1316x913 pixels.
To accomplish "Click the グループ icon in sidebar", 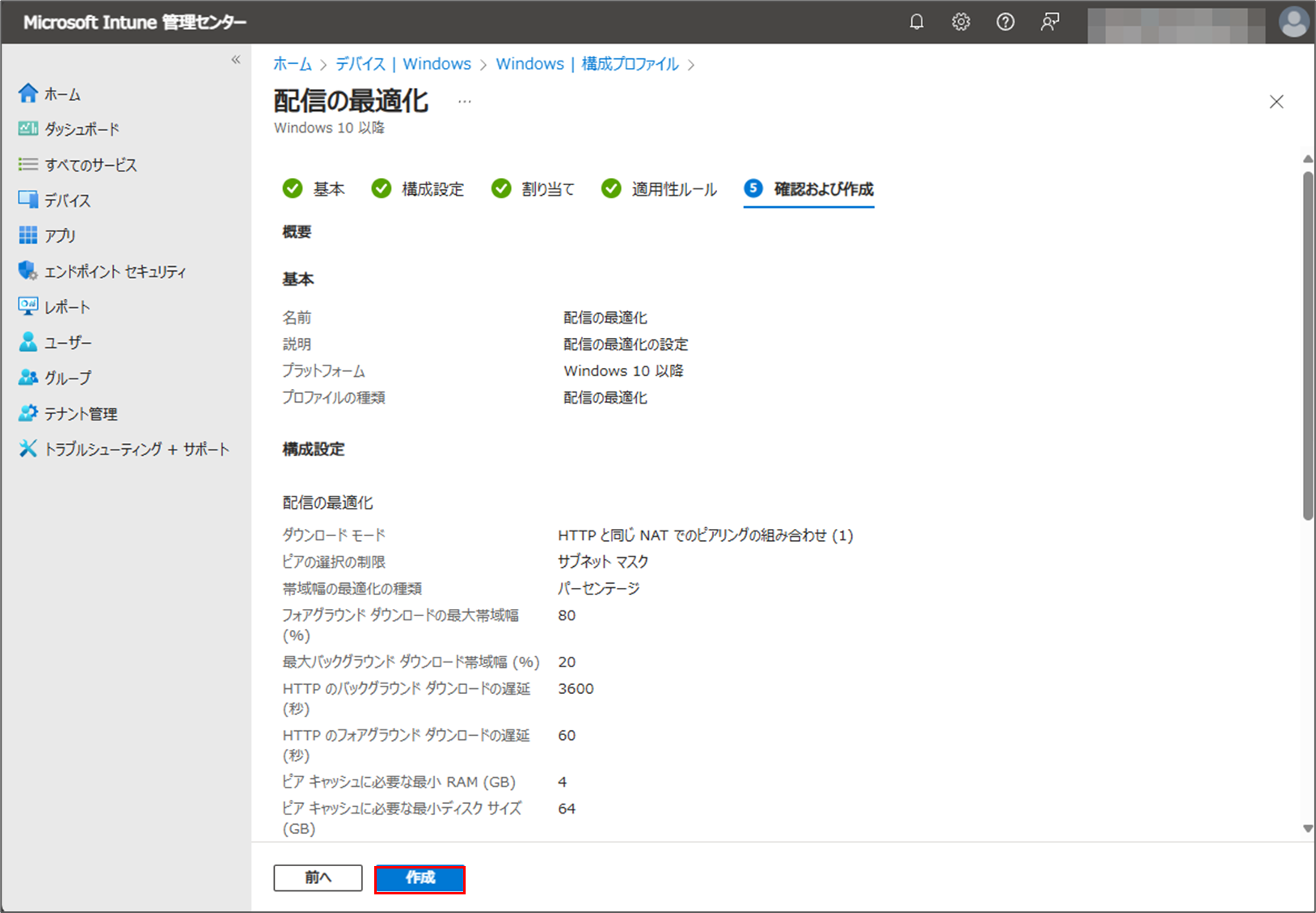I will click(28, 377).
